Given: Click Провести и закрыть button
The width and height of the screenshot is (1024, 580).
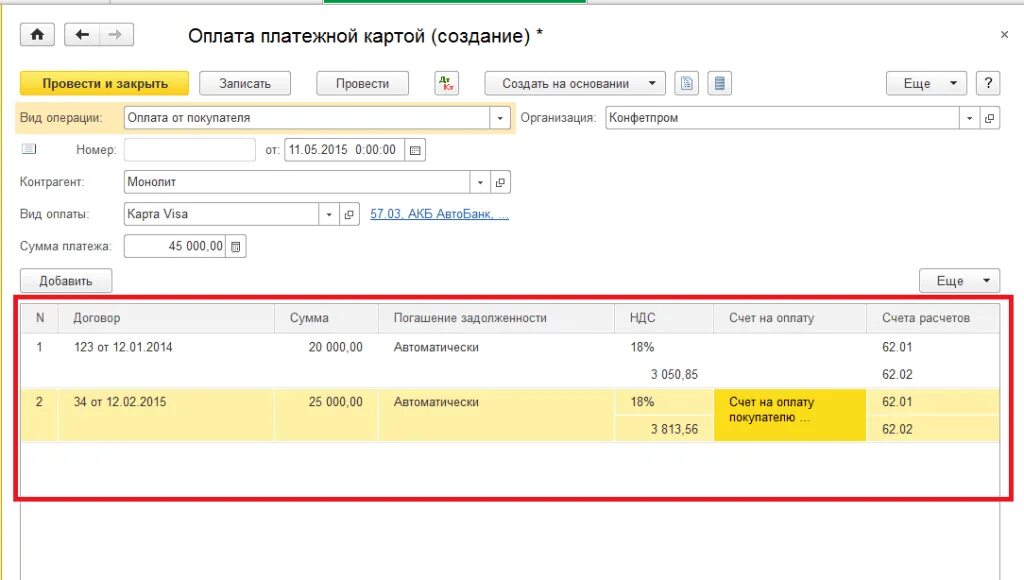Looking at the screenshot, I should pyautogui.click(x=104, y=84).
